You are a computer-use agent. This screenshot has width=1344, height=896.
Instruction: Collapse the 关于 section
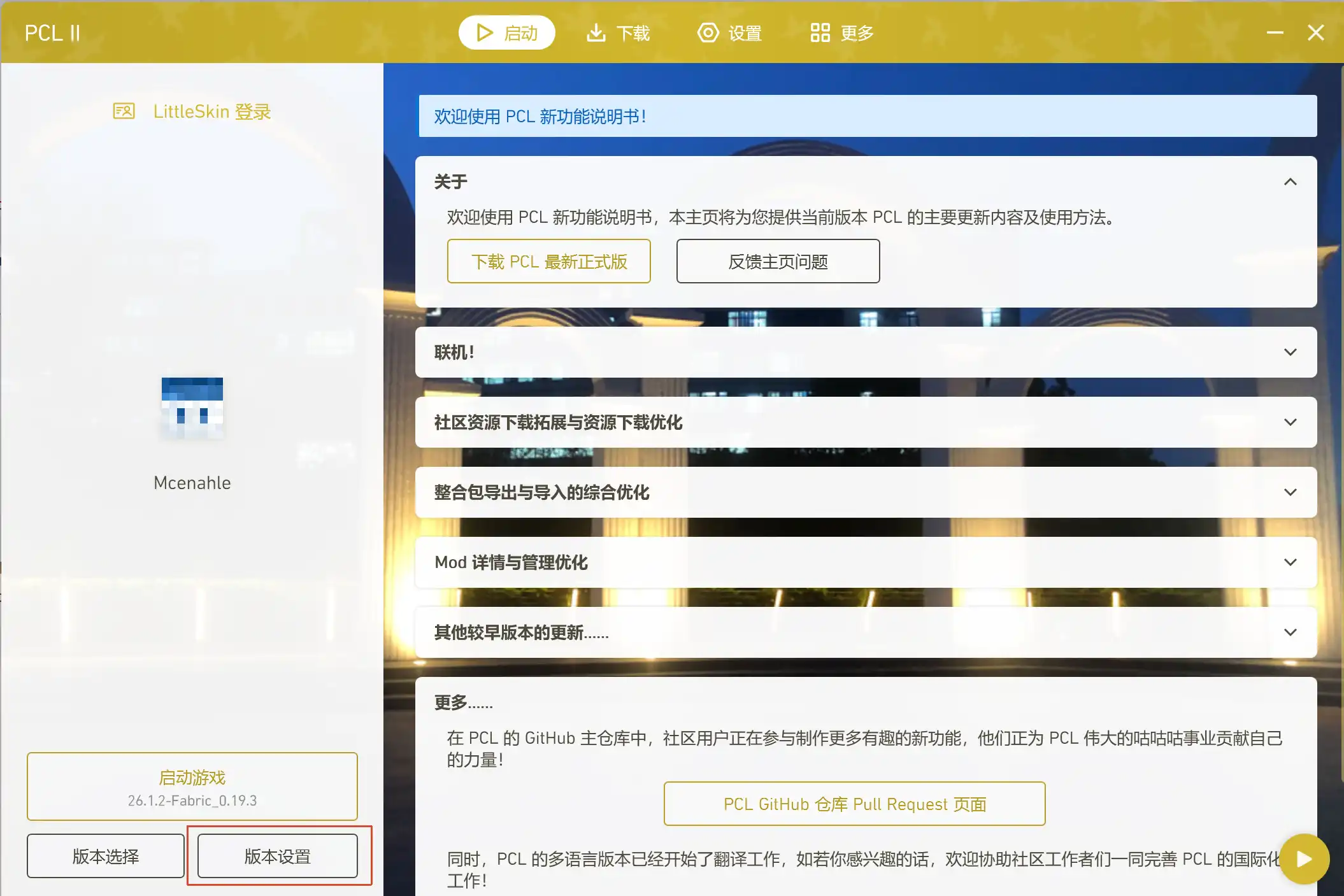tap(1290, 182)
